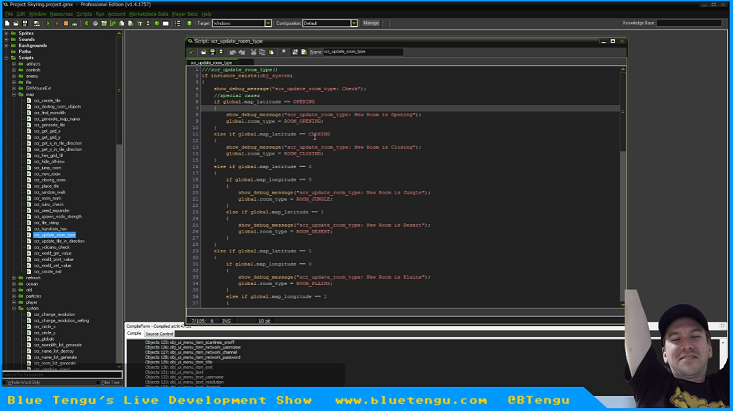Collapse the system scripts group
This screenshot has height=411, width=733.
pos(14,308)
